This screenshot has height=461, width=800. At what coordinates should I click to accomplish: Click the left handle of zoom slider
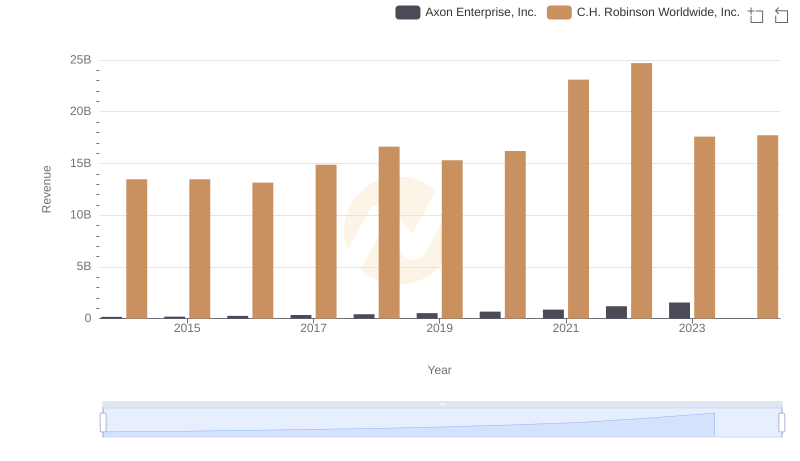pos(103,423)
